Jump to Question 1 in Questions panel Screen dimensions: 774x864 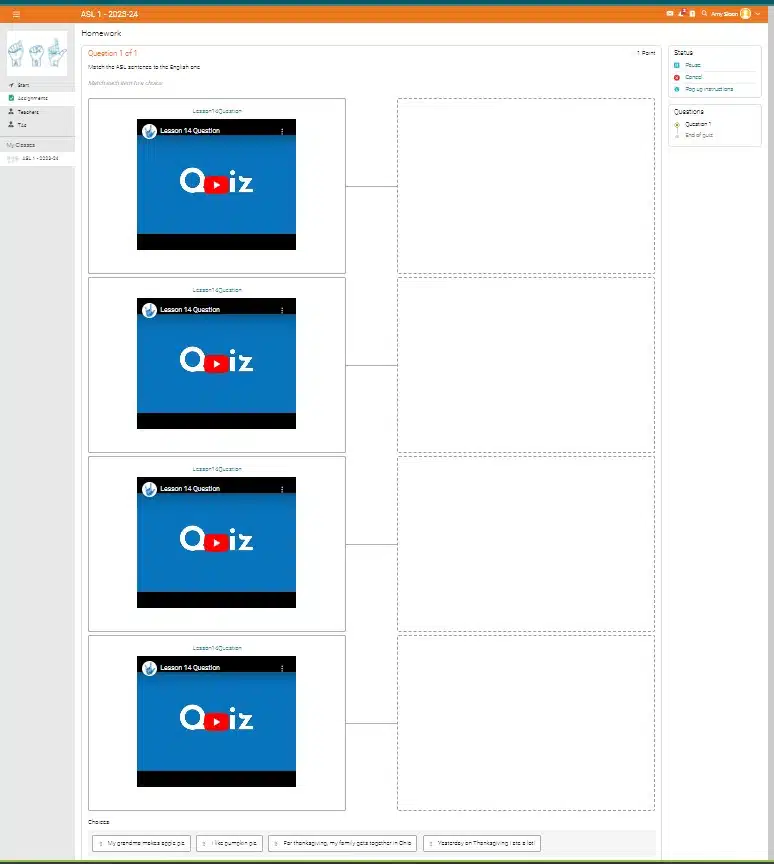click(x=697, y=124)
